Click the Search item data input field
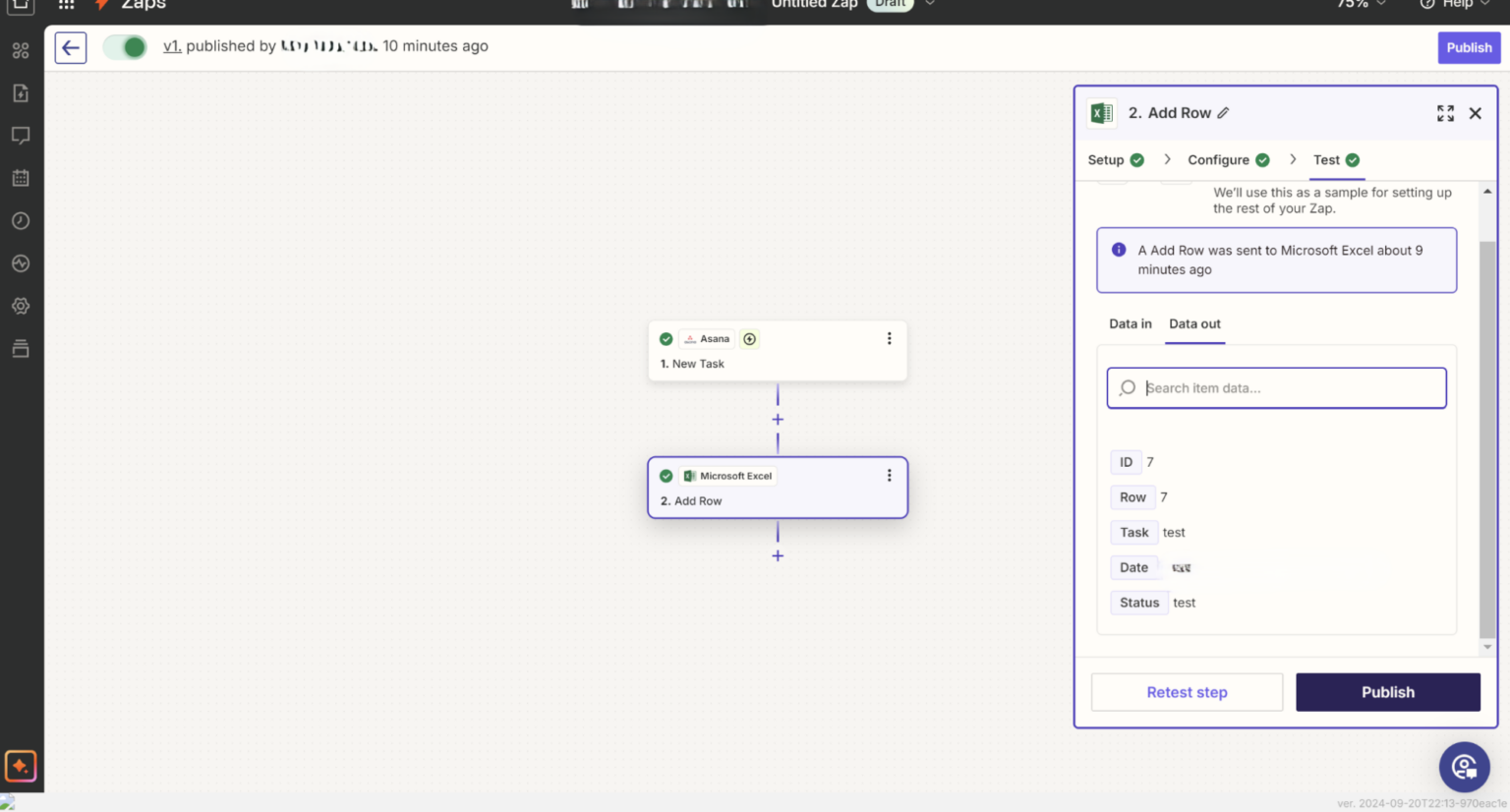The width and height of the screenshot is (1510, 812). pyautogui.click(x=1275, y=387)
